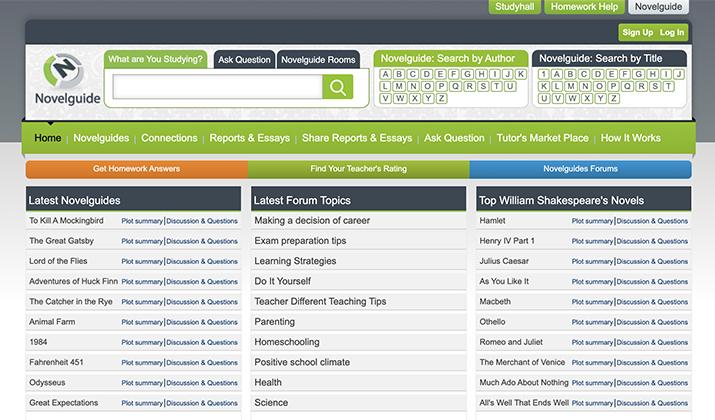Open To Kill A Mockingbird plot summary
Image resolution: width=715 pixels, height=420 pixels.
coord(142,221)
